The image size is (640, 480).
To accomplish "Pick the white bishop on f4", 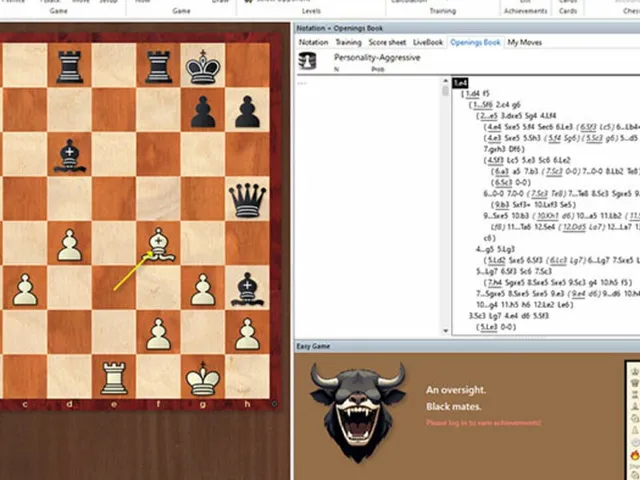I will point(159,244).
